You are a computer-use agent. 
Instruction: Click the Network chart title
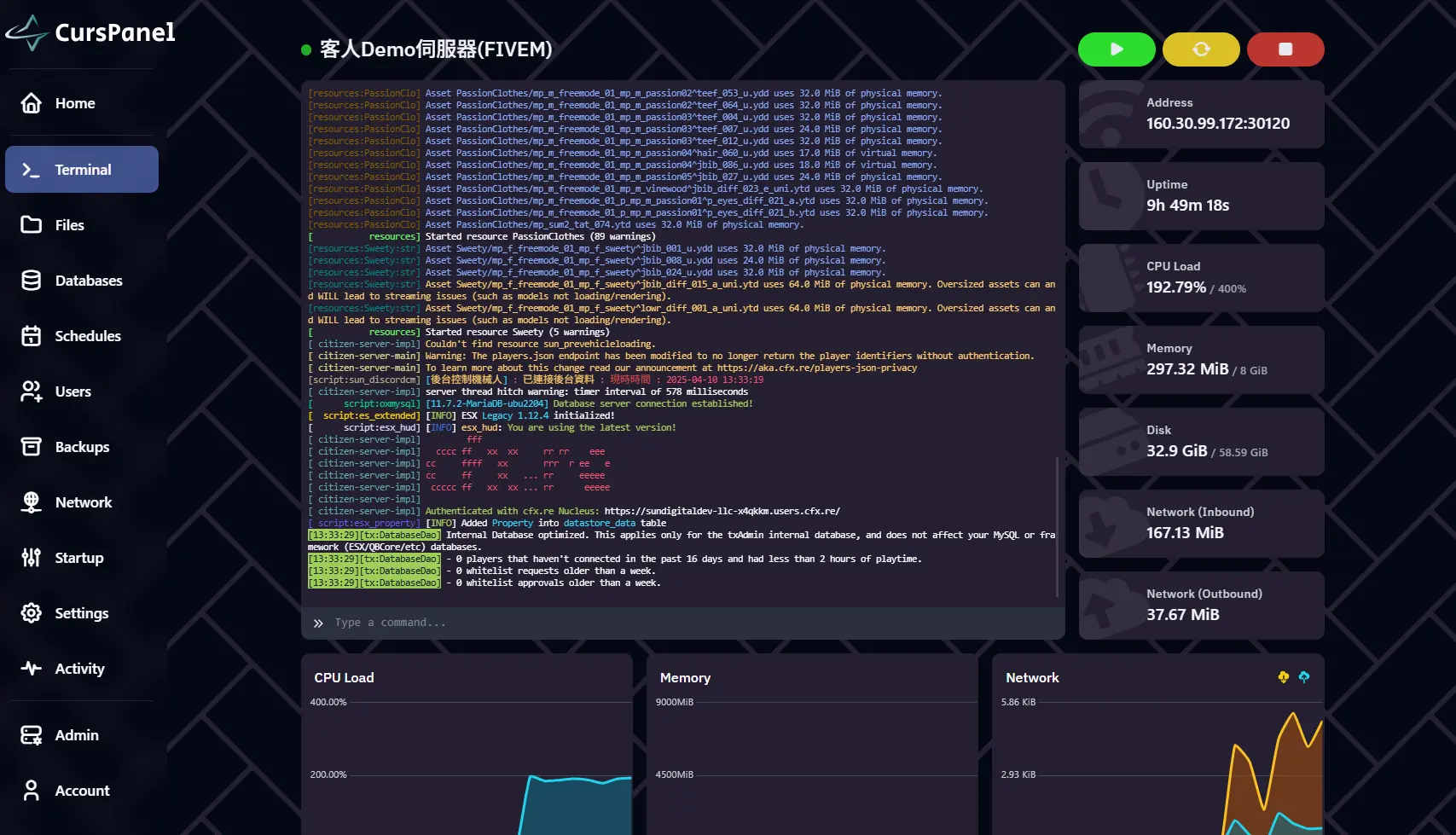[1032, 678]
